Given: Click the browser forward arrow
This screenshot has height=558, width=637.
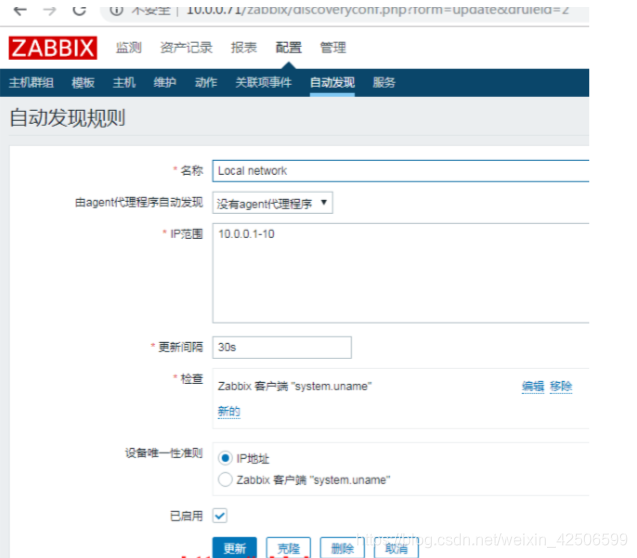Looking at the screenshot, I should [x=50, y=10].
